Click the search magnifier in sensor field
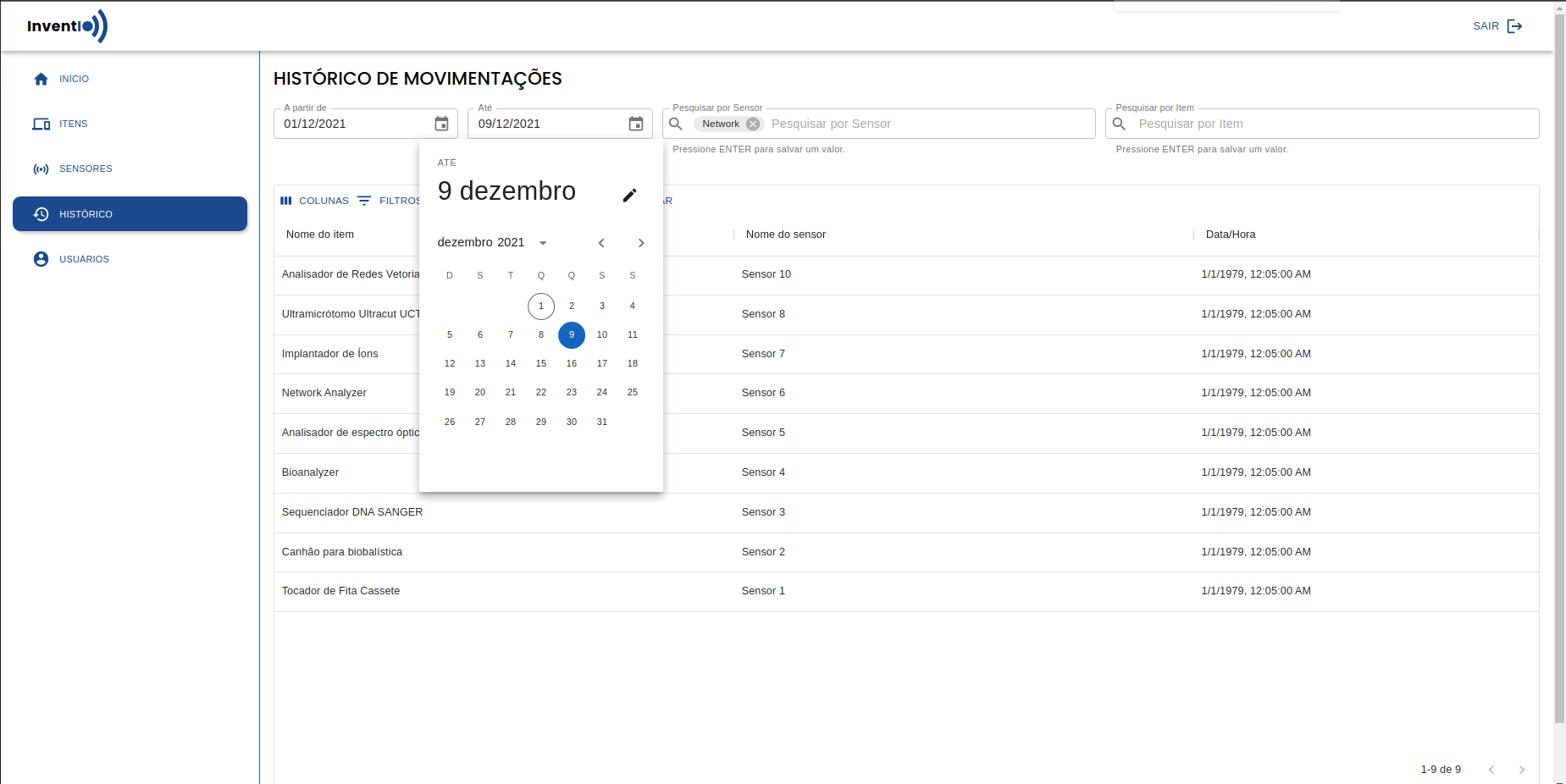Image resolution: width=1566 pixels, height=784 pixels. click(675, 124)
